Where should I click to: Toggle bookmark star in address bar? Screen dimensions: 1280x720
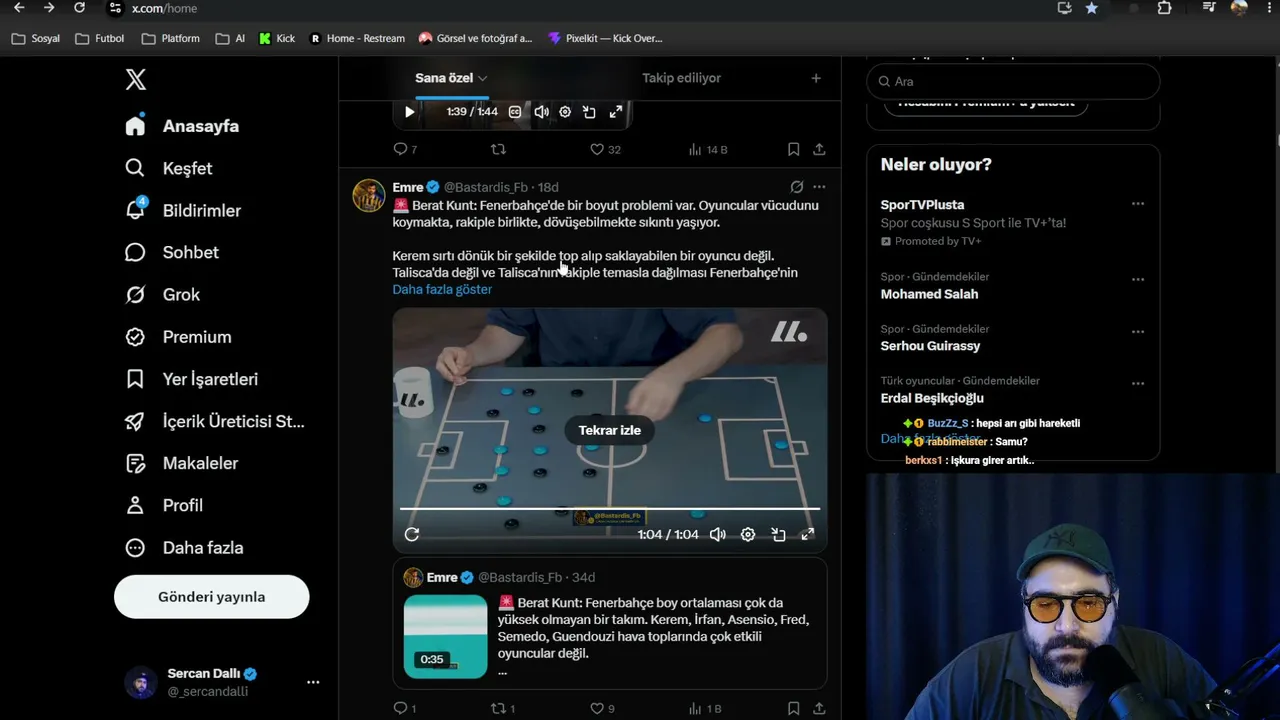pos(1092,8)
